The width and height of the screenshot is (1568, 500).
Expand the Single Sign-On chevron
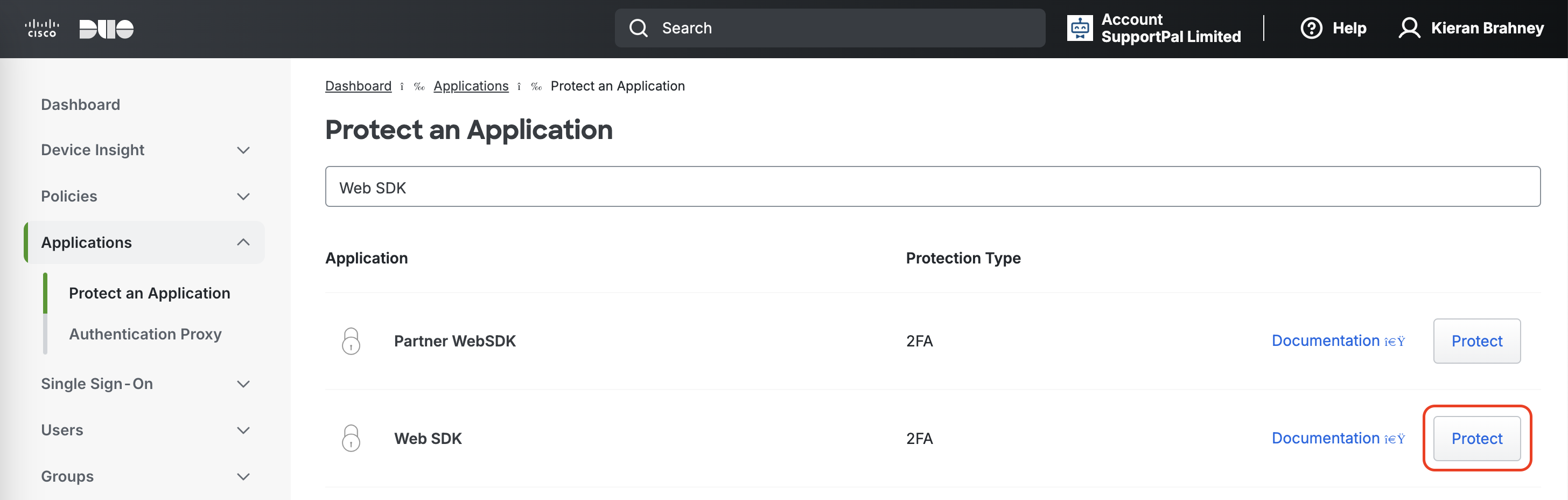[x=243, y=384]
